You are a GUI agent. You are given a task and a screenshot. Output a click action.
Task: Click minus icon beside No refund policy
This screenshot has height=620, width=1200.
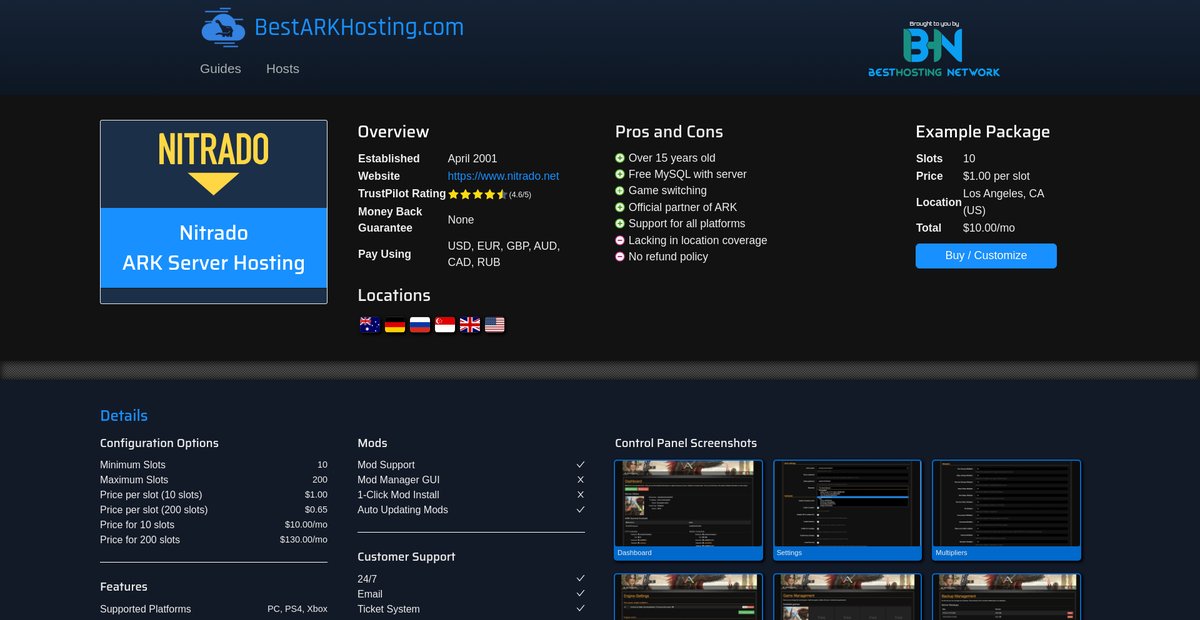620,257
